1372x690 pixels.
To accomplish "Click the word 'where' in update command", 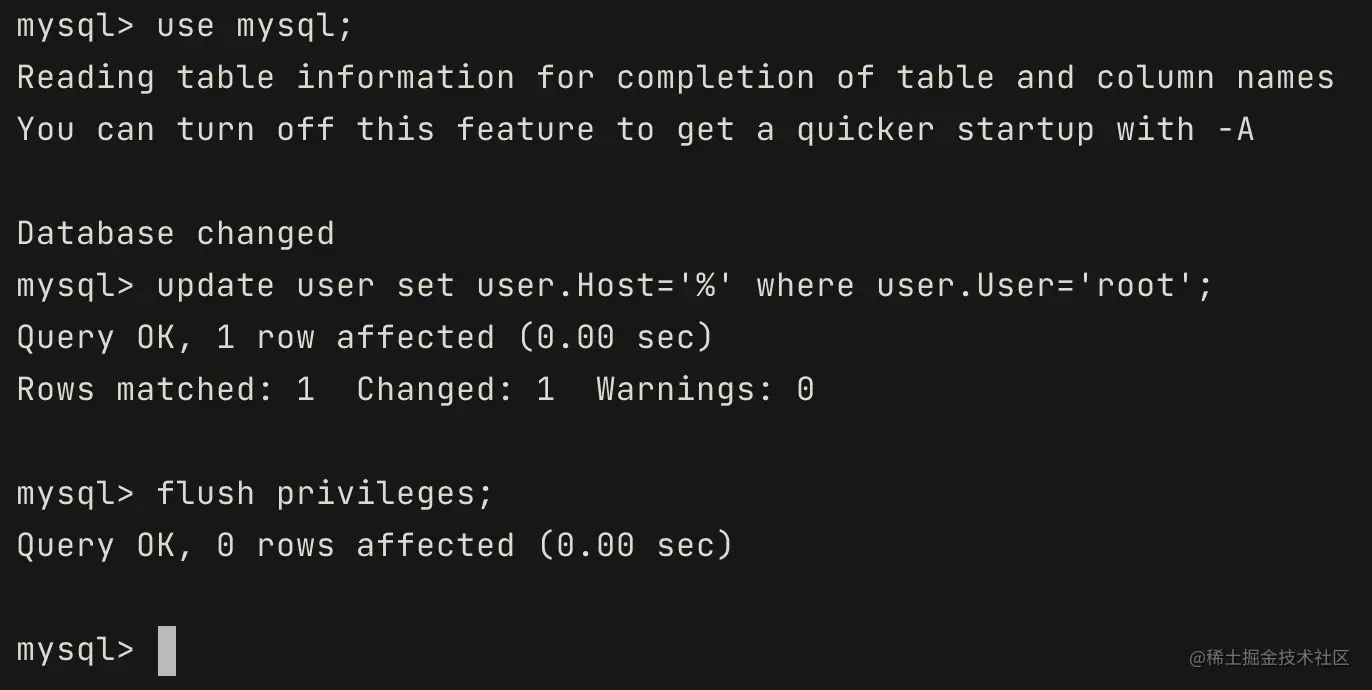I will tap(805, 286).
